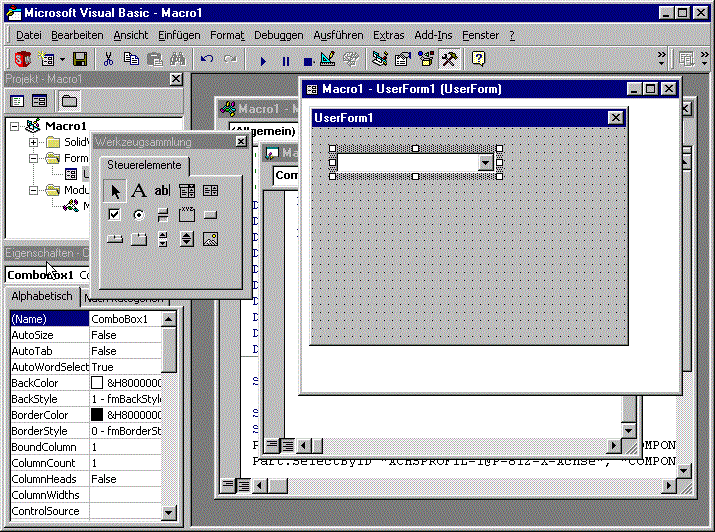Screen dimensions: 715x532
Task: Cut selection with the scissors icon
Action: [108, 59]
